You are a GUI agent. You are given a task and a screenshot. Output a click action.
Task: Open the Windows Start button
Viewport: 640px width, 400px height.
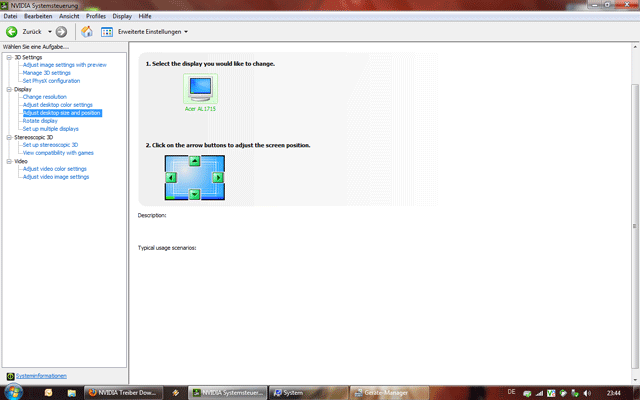(13, 392)
